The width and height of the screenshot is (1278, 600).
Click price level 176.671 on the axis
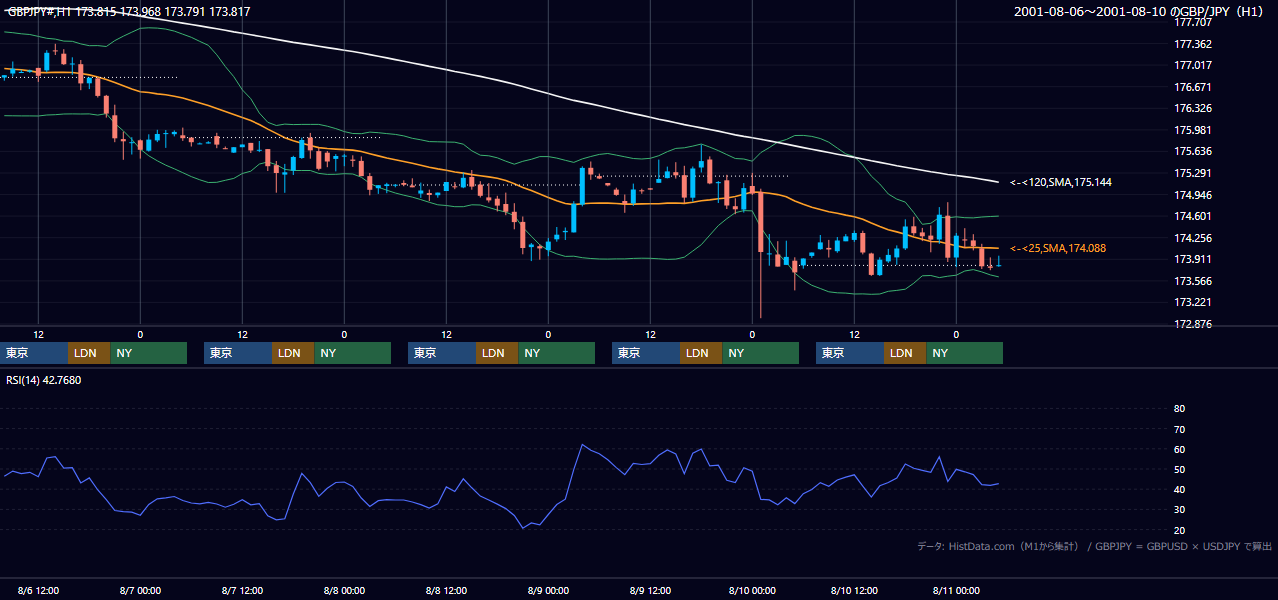point(1193,87)
